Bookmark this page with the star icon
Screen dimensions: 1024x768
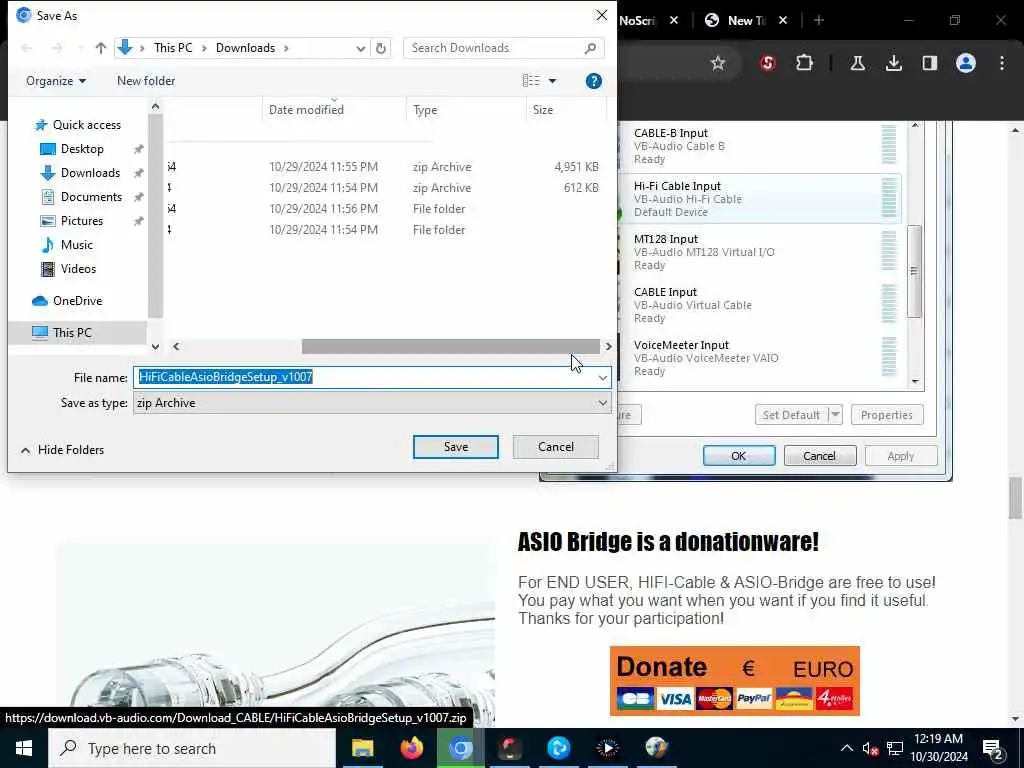pos(718,63)
